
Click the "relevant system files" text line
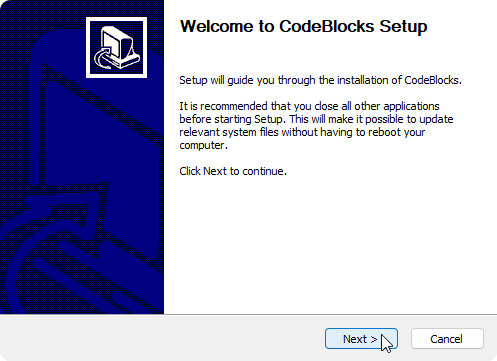pyautogui.click(x=302, y=132)
